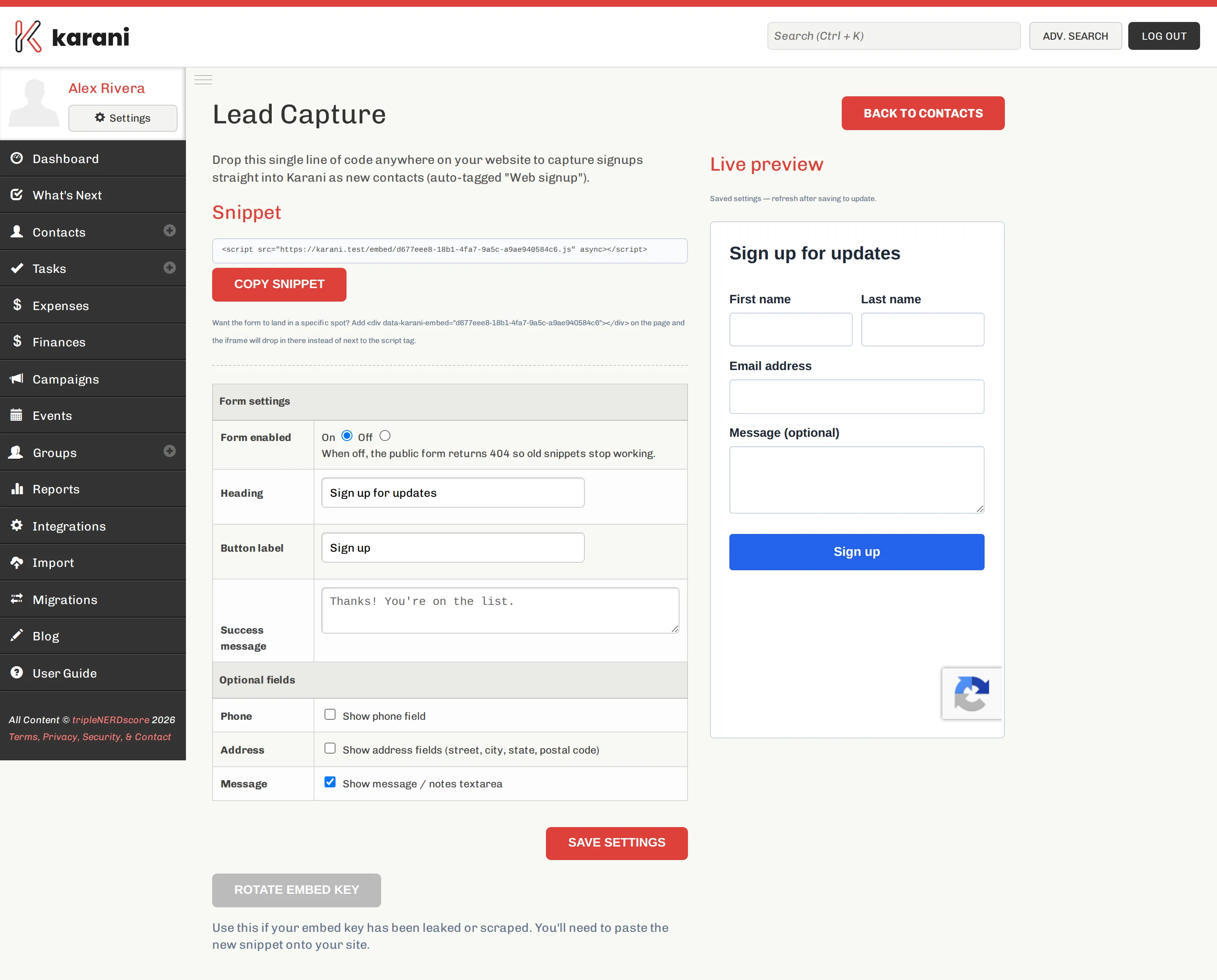Click the Expenses dollar icon

(x=17, y=305)
